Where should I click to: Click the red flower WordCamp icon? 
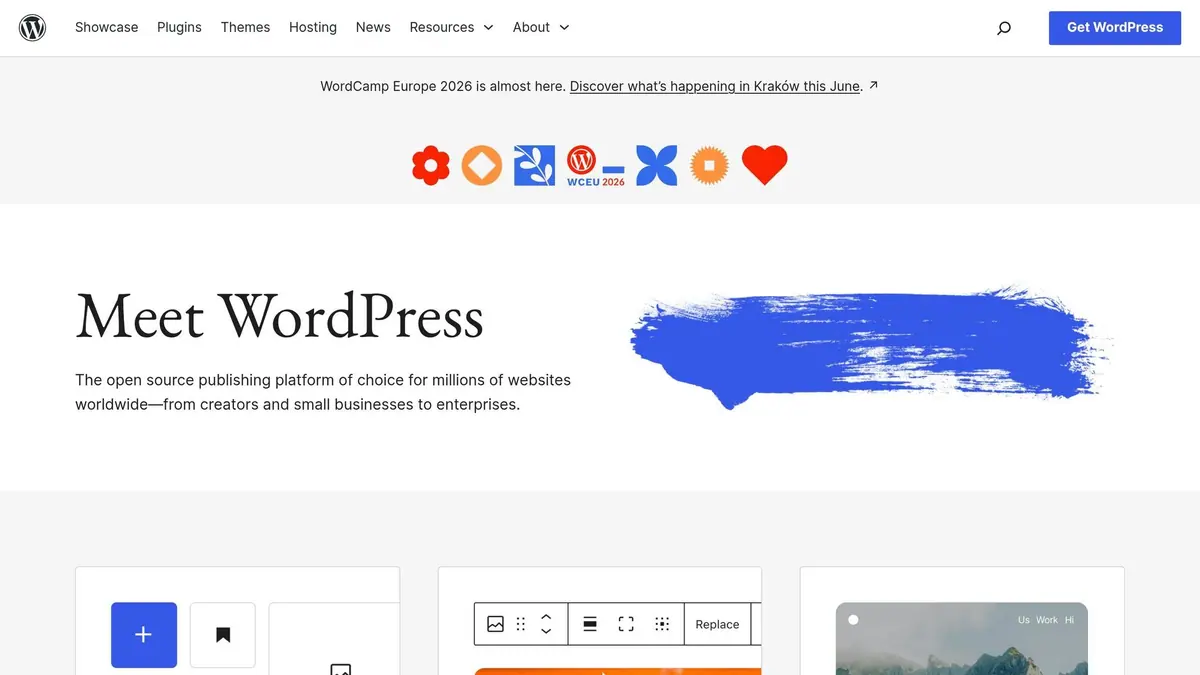pos(431,165)
